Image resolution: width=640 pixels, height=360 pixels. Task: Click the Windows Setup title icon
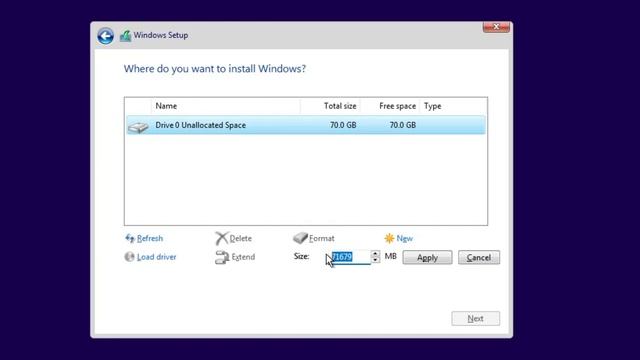click(125, 36)
